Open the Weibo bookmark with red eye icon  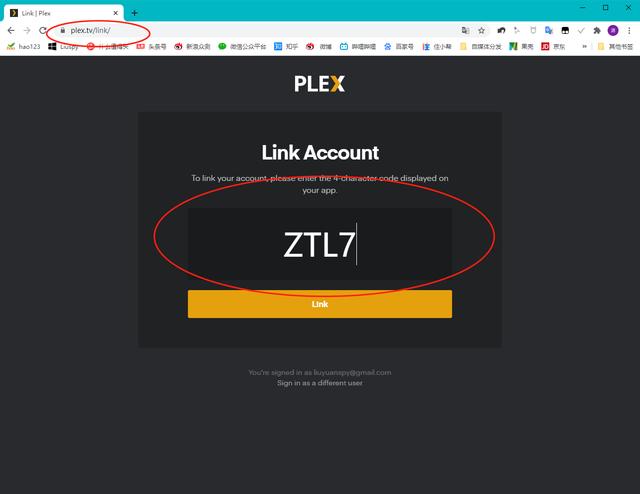click(x=320, y=47)
